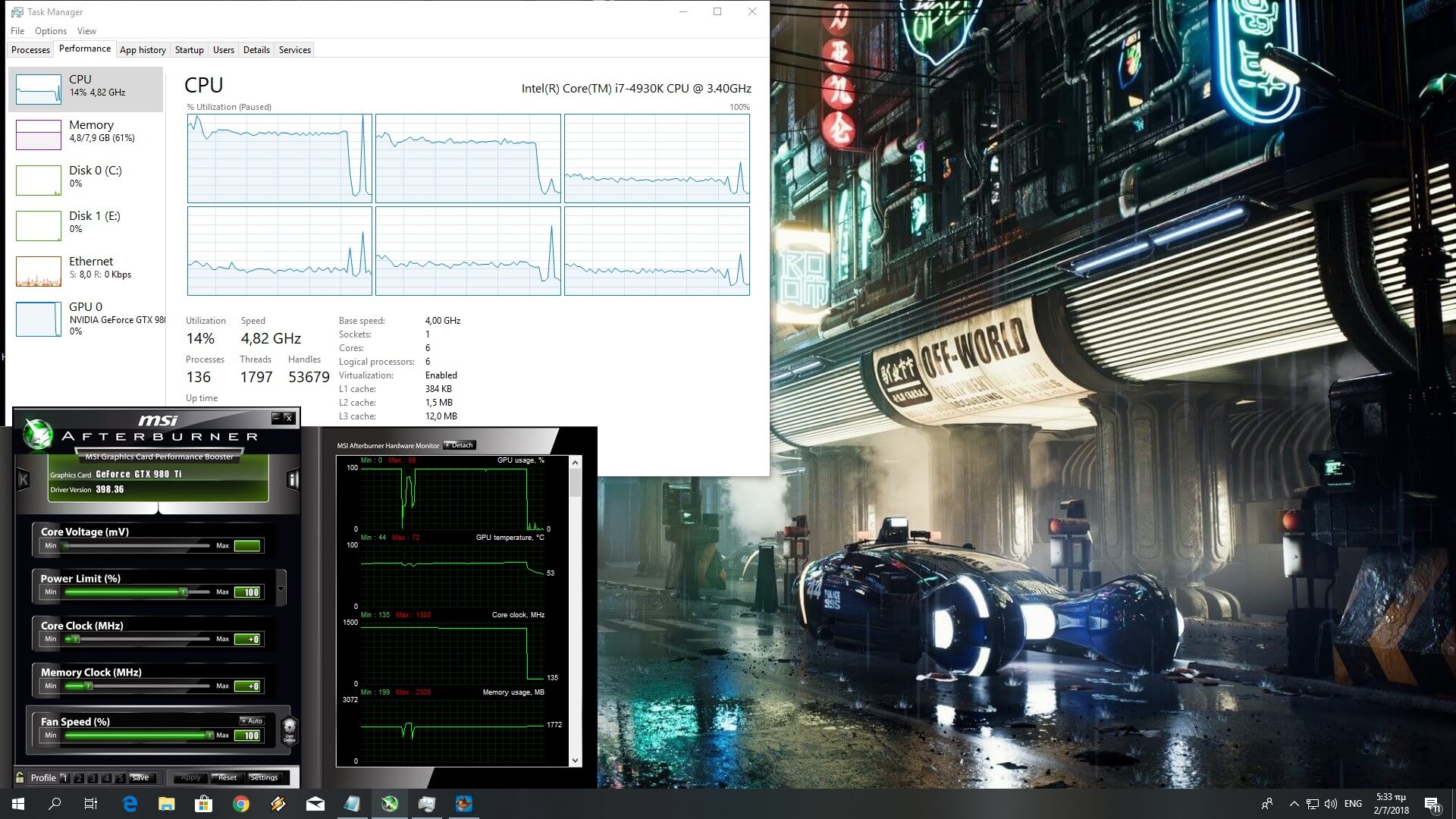Detach the hardware monitor window

[460, 445]
